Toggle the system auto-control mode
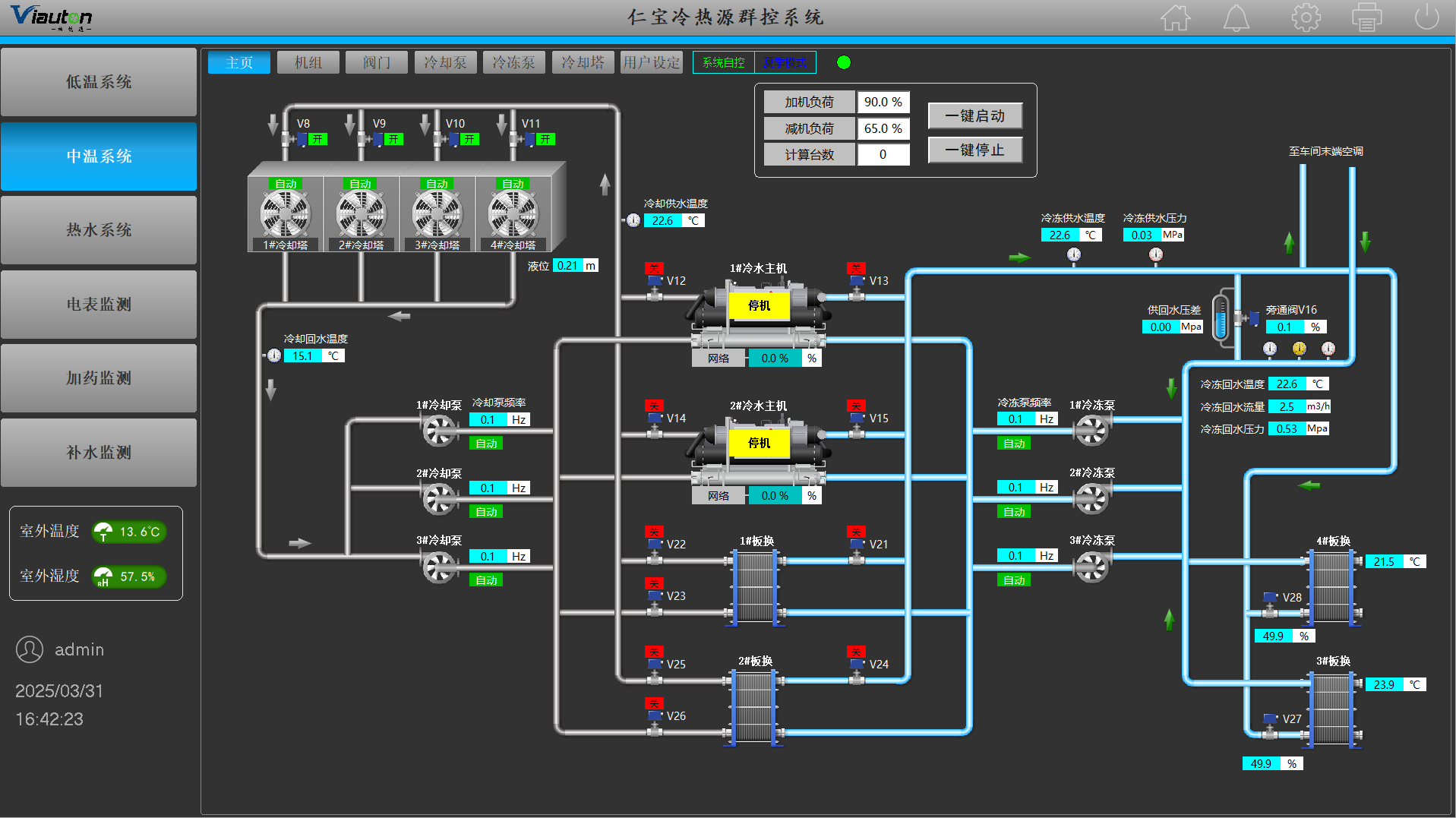 [x=723, y=62]
